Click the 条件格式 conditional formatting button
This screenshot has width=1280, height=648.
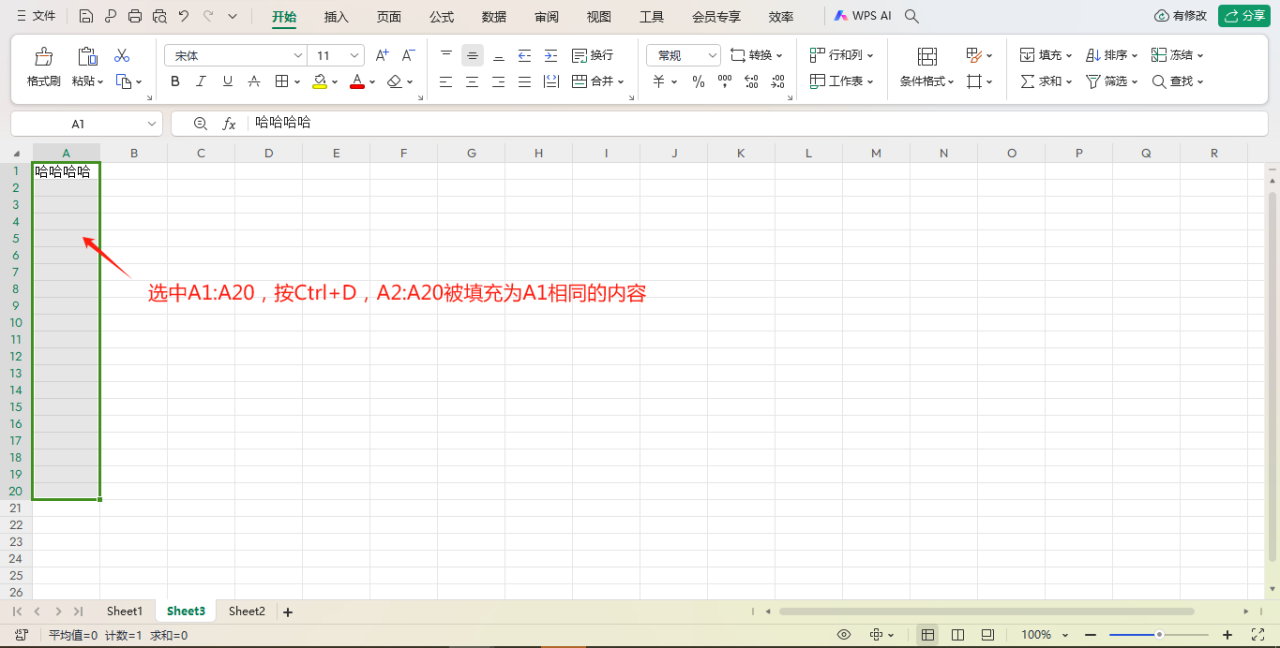[x=927, y=68]
